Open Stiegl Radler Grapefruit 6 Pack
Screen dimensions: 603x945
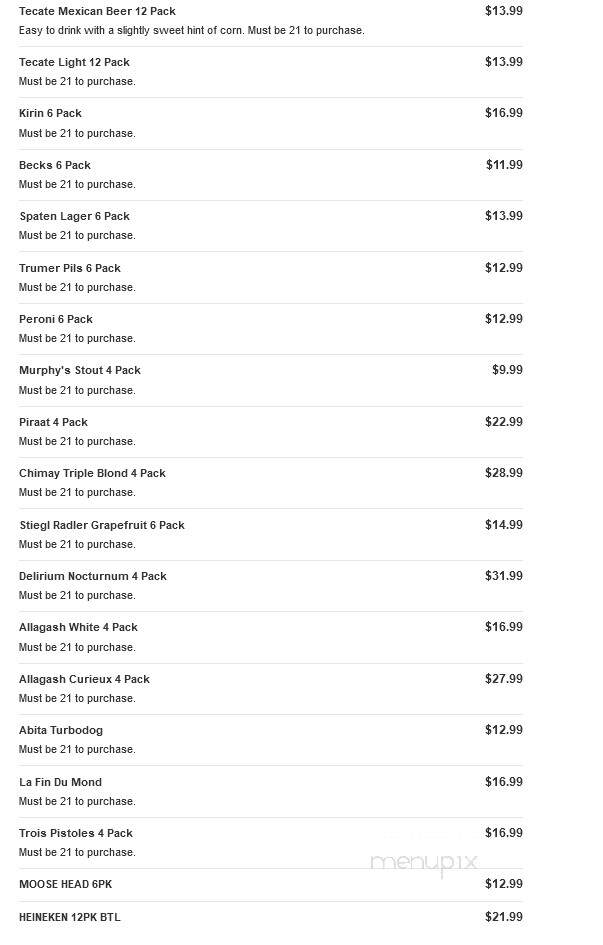[x=270, y=535]
